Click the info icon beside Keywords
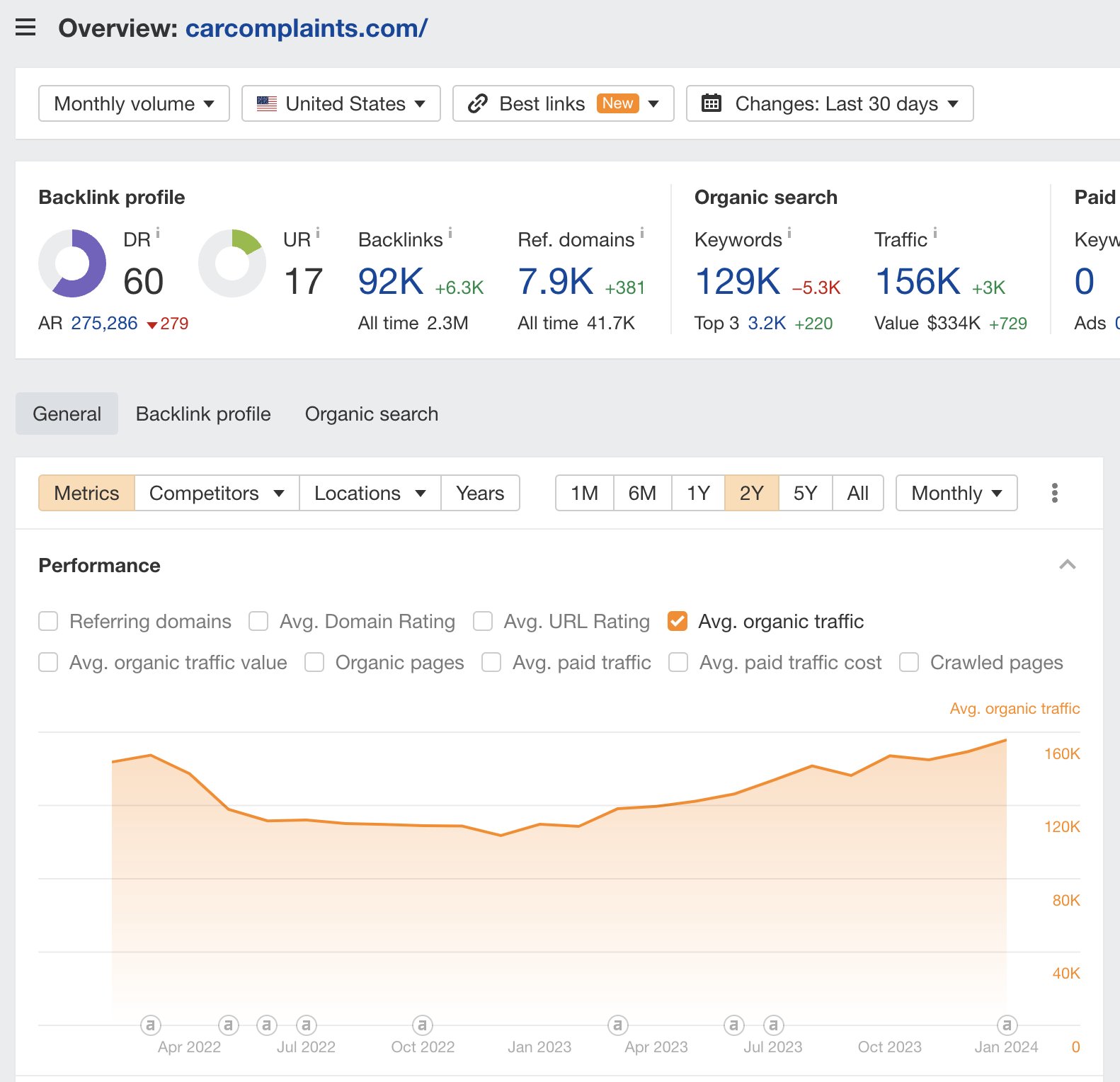The height and width of the screenshot is (1082, 1120). 789,232
